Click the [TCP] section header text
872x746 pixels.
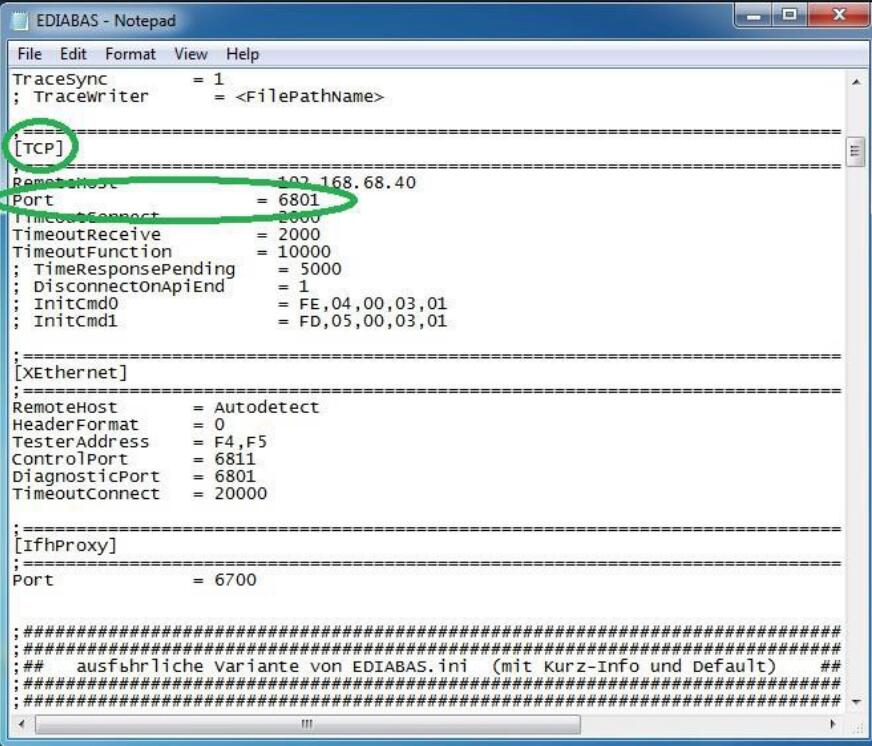(38, 148)
